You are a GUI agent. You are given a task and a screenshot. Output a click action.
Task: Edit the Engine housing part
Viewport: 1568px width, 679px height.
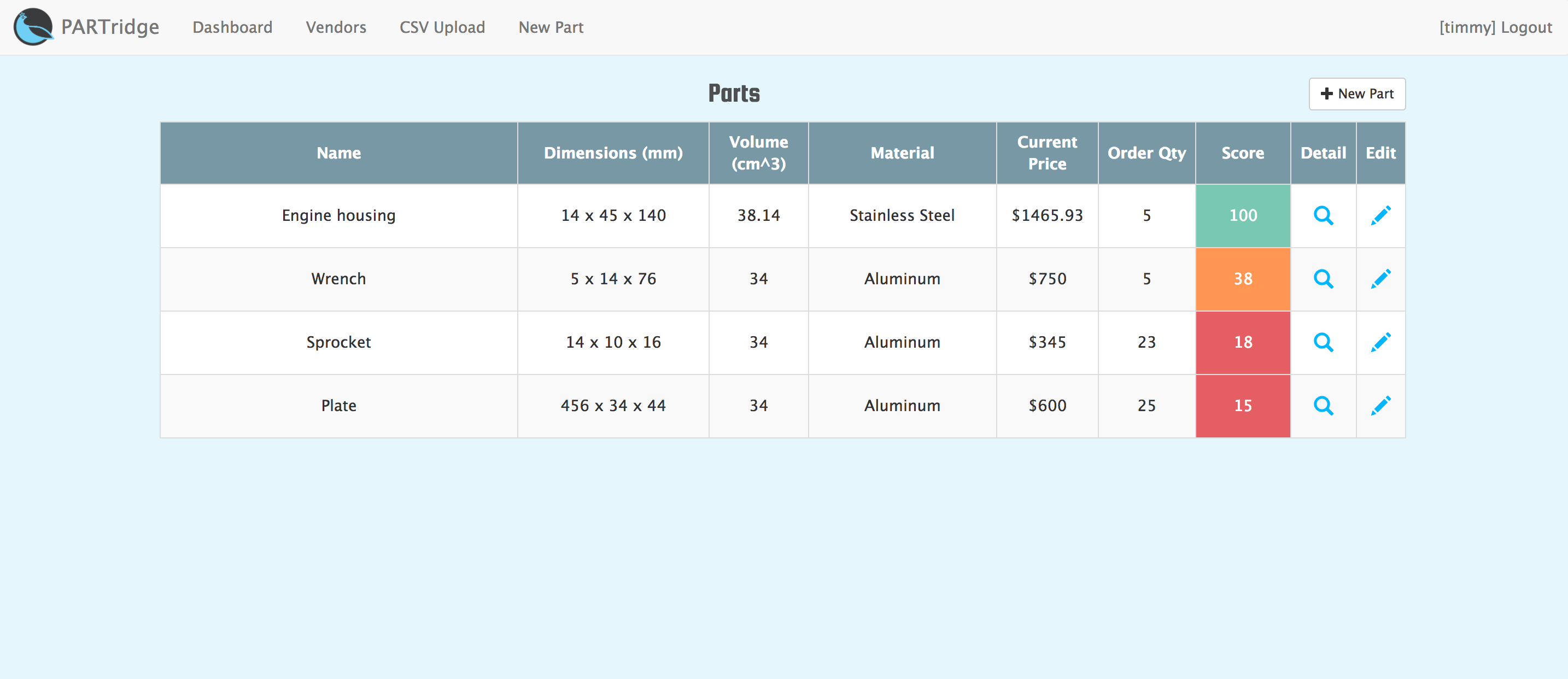pos(1380,215)
